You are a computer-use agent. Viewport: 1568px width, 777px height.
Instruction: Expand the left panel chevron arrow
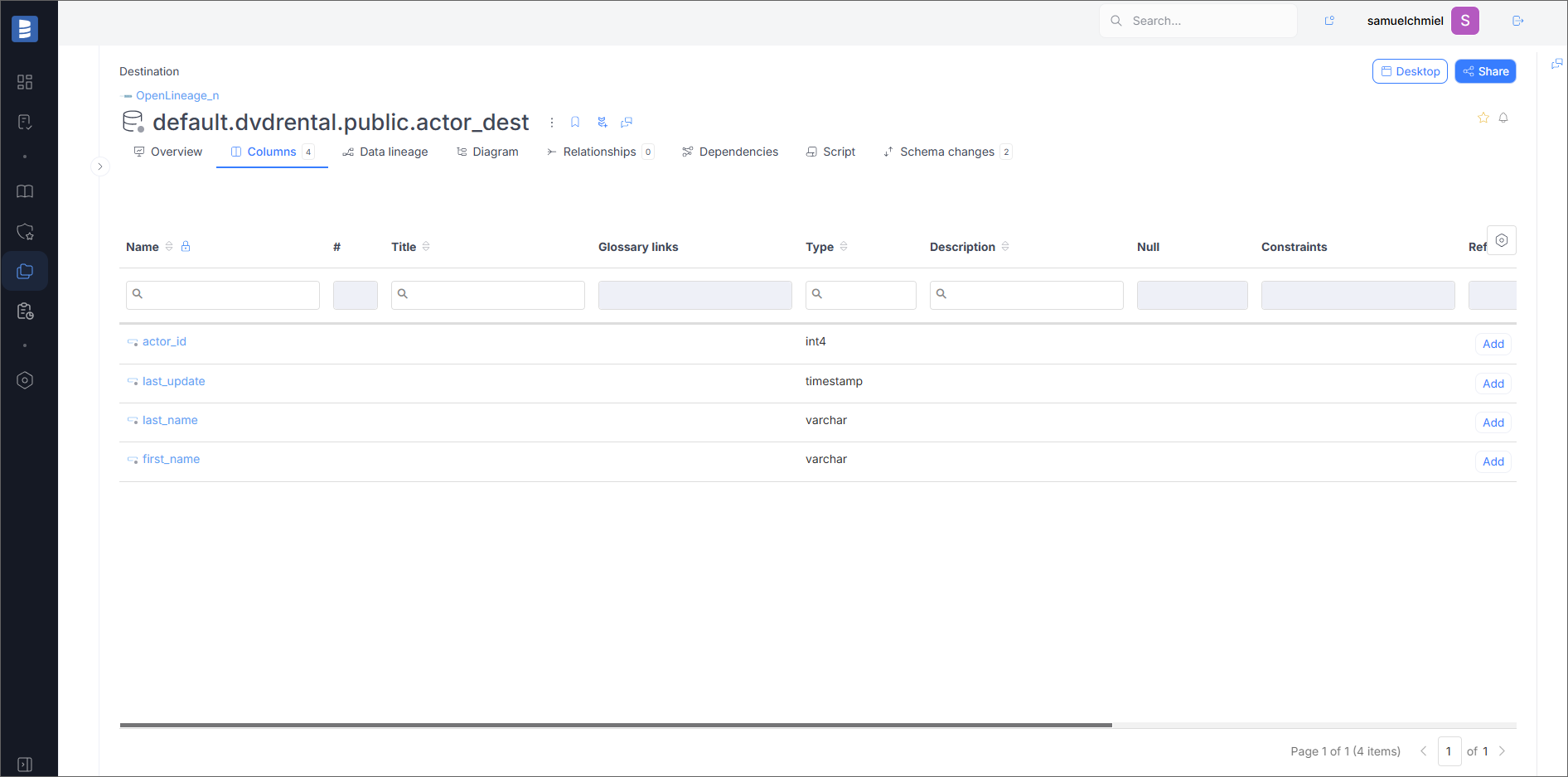pos(100,166)
